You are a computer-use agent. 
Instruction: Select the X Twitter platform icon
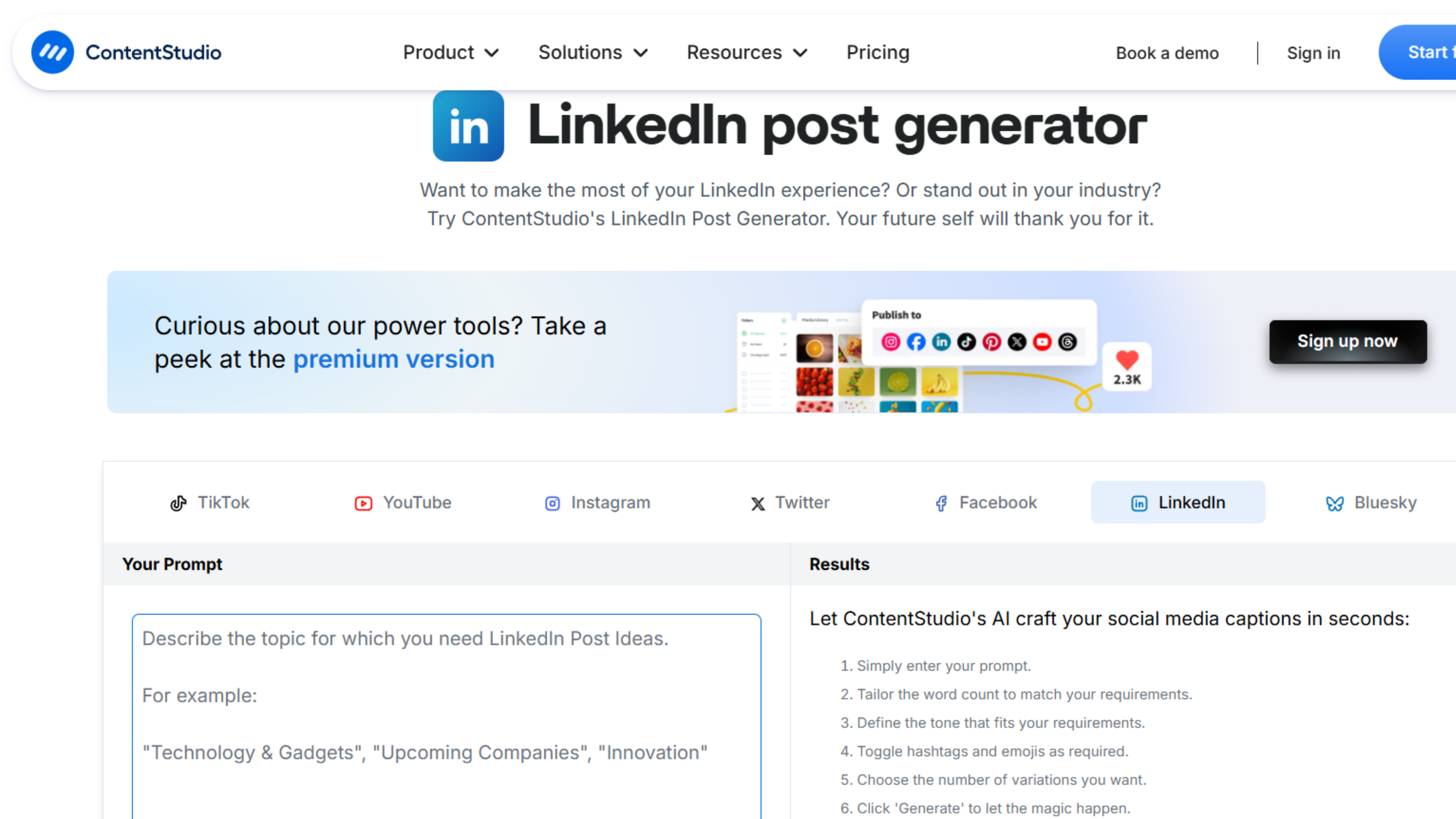pos(757,502)
